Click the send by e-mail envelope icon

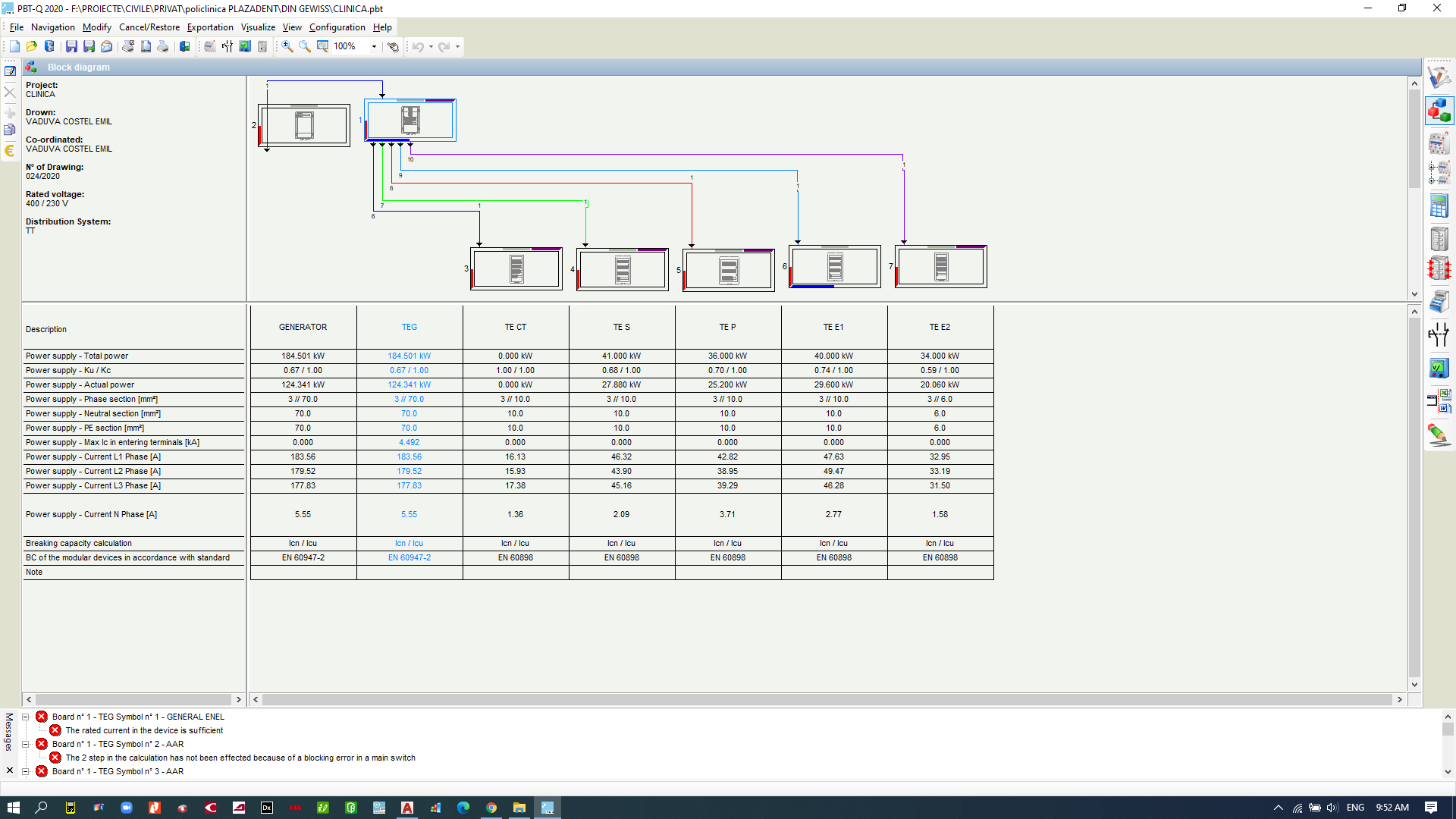click(x=107, y=46)
